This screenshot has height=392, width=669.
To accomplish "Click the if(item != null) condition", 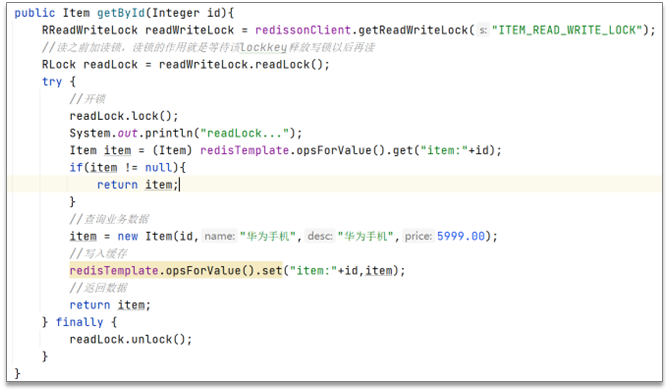I will [128, 168].
